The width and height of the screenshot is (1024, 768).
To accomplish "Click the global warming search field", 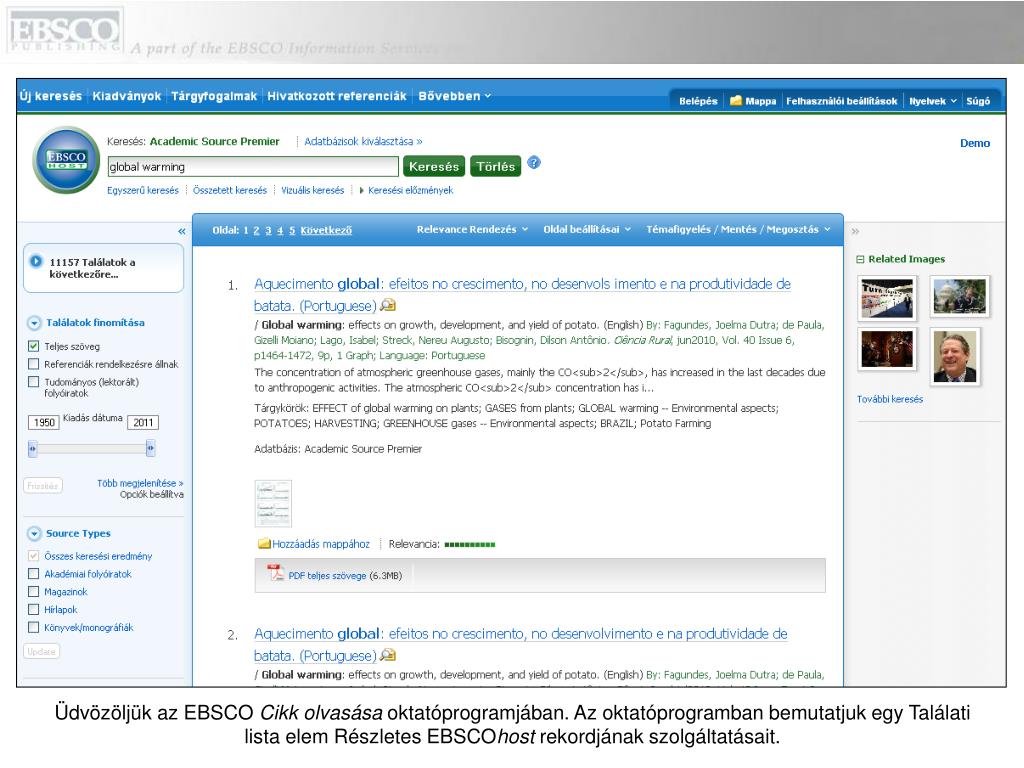I will click(253, 167).
